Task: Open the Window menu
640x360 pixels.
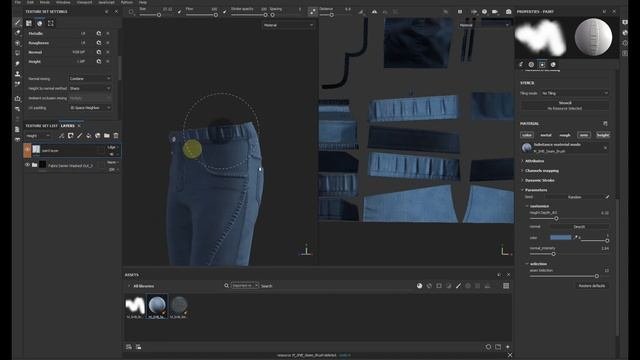Action: pyautogui.click(x=63, y=2)
